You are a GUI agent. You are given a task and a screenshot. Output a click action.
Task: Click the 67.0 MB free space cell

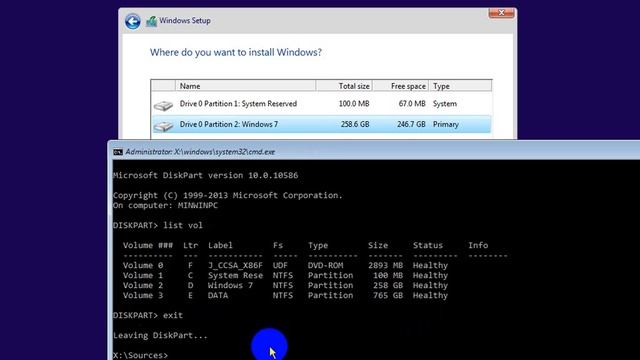click(412, 104)
